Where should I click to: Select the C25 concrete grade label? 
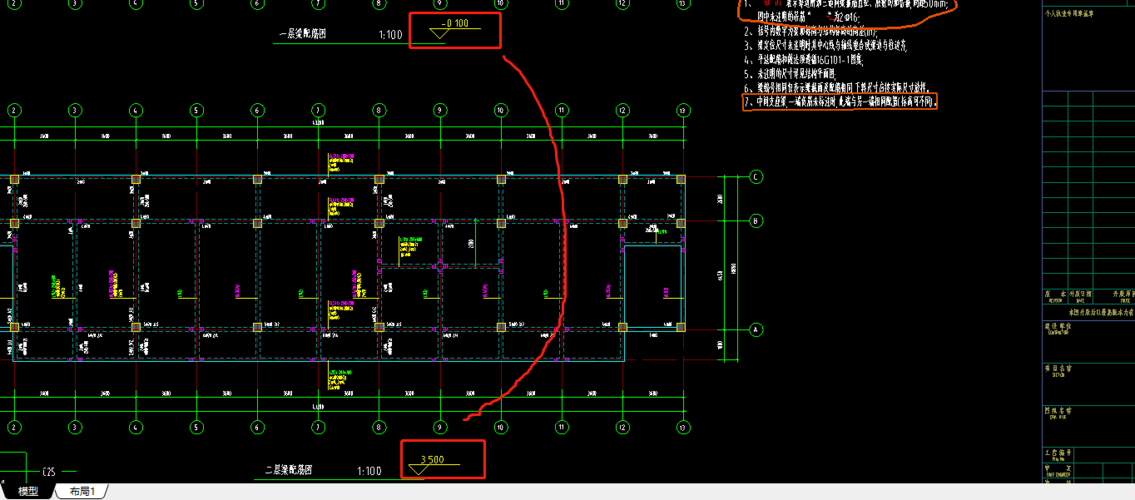(49, 470)
